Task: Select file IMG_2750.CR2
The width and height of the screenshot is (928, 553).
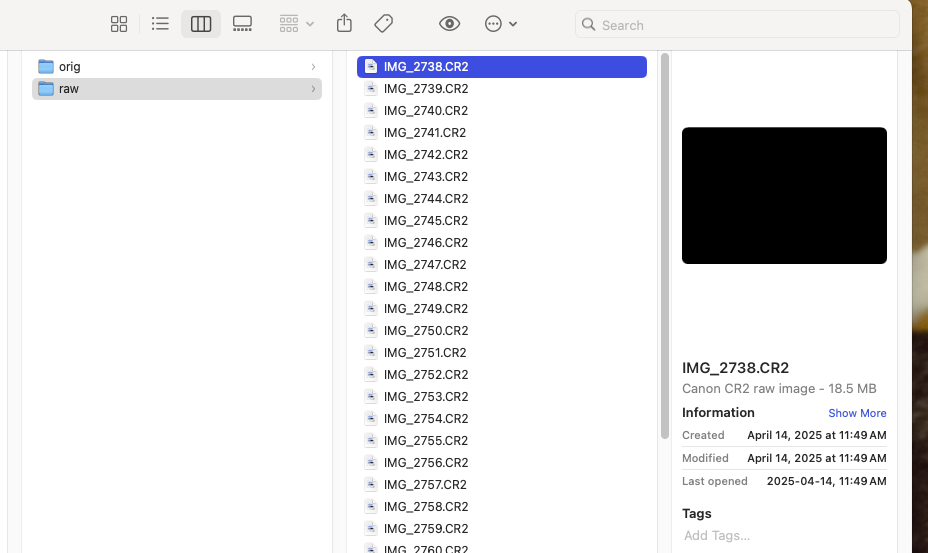Action: 501,330
